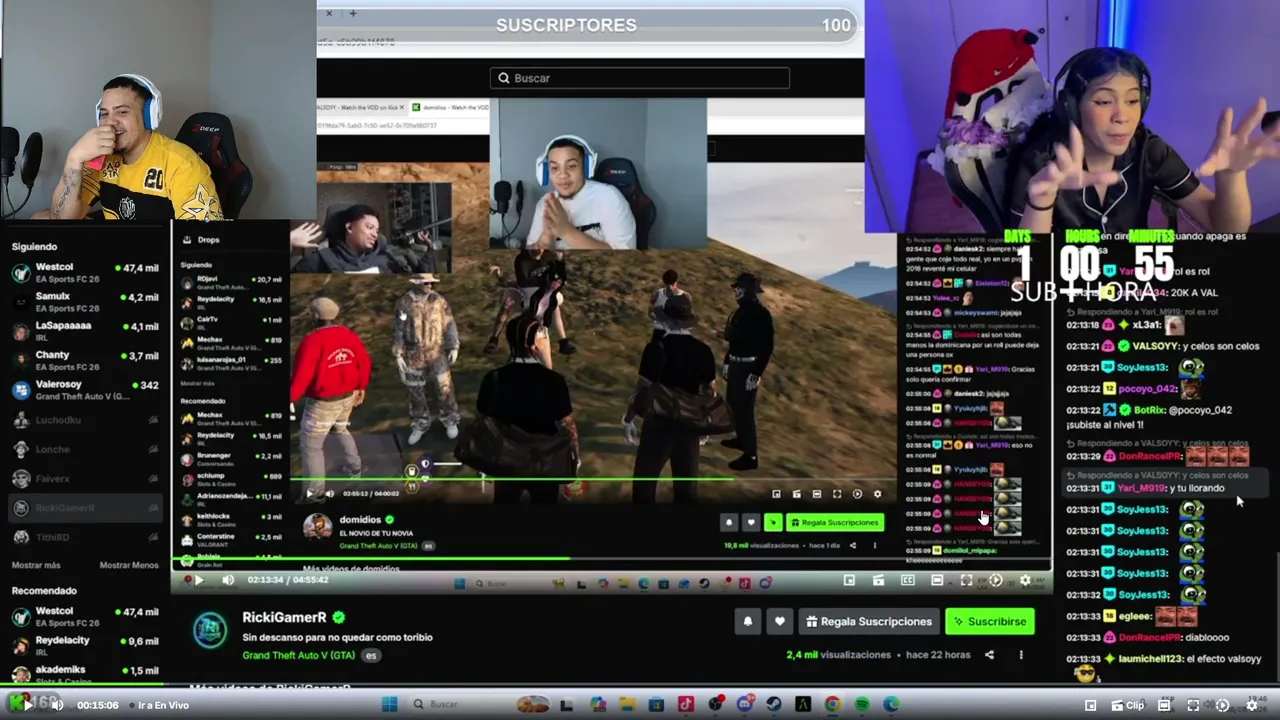Click chat username DonRancelPR saying diablooo

(1148, 637)
